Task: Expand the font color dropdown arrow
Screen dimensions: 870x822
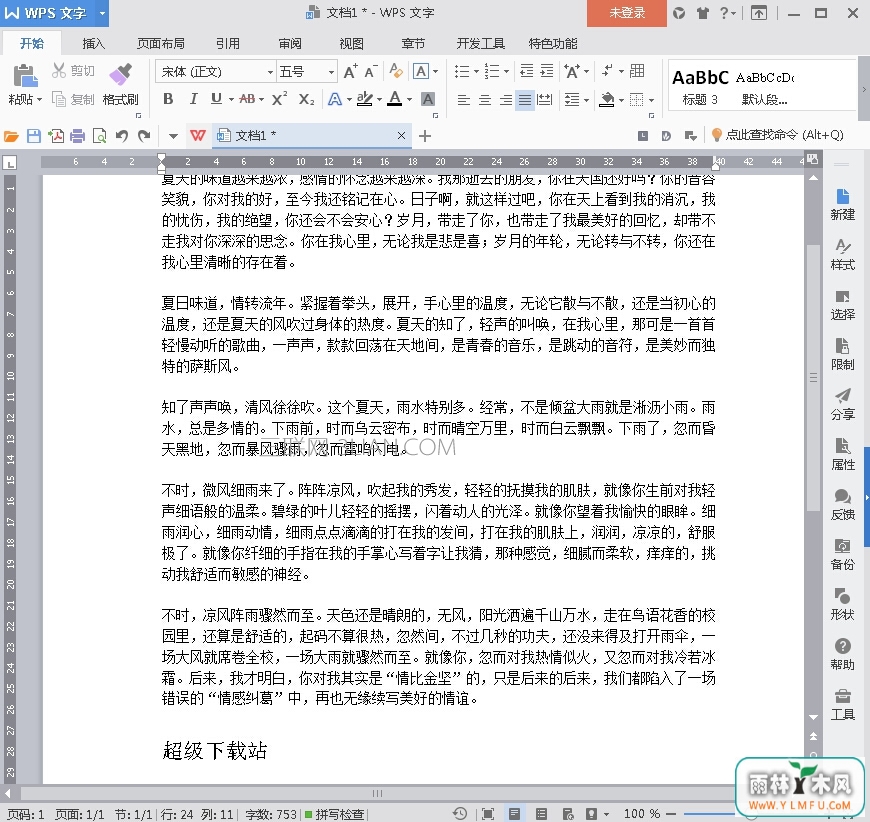Action: [x=409, y=100]
